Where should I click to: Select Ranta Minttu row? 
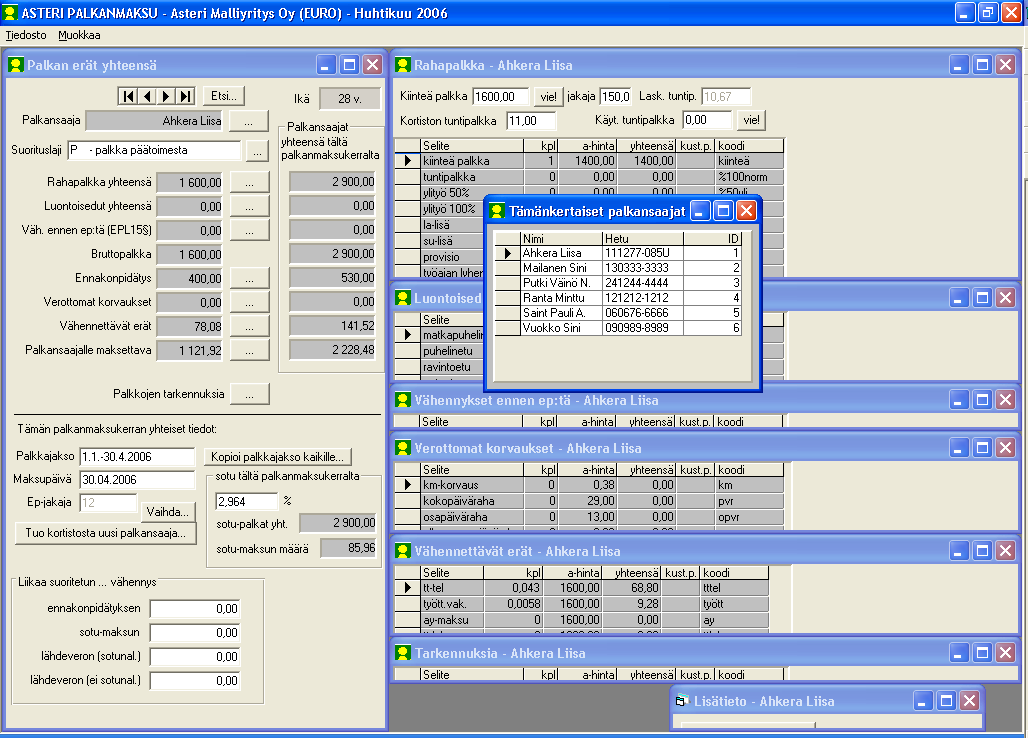pos(618,298)
